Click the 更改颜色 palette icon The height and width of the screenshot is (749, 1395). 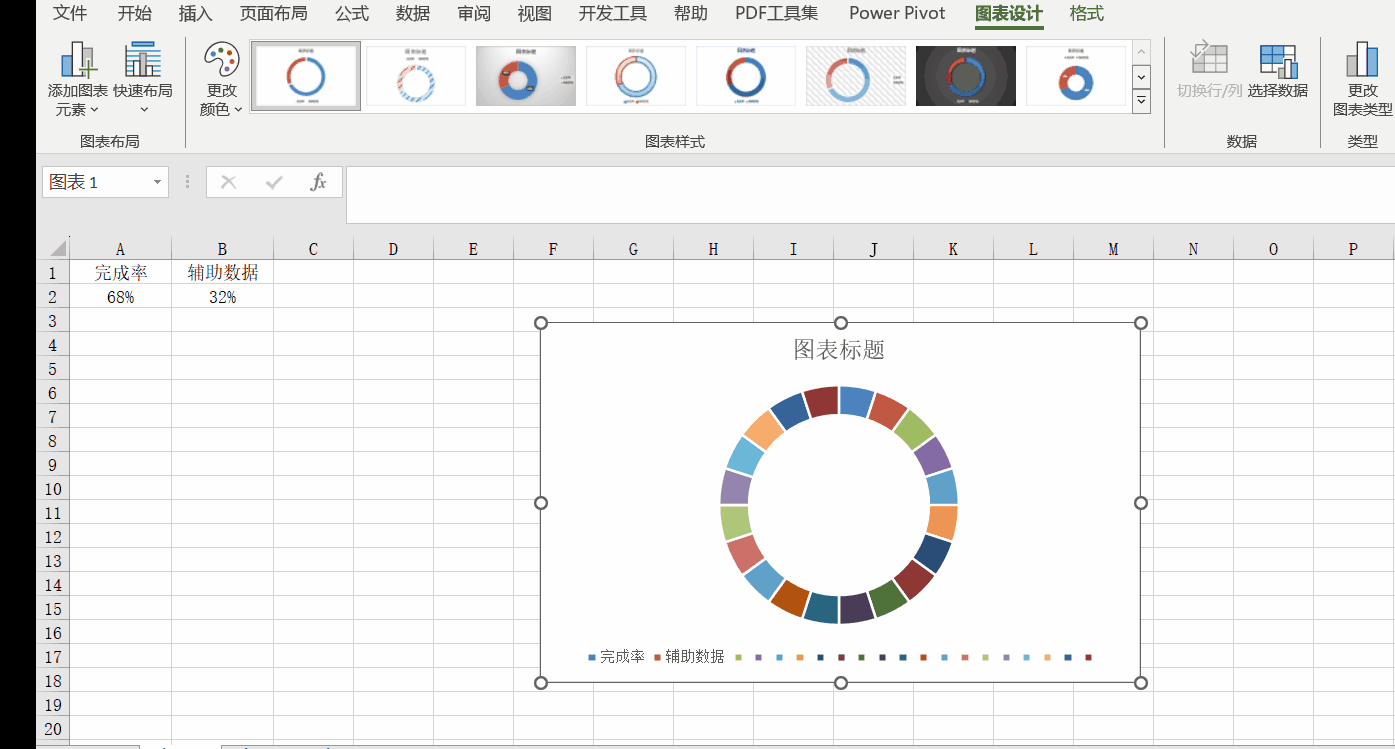(x=221, y=60)
